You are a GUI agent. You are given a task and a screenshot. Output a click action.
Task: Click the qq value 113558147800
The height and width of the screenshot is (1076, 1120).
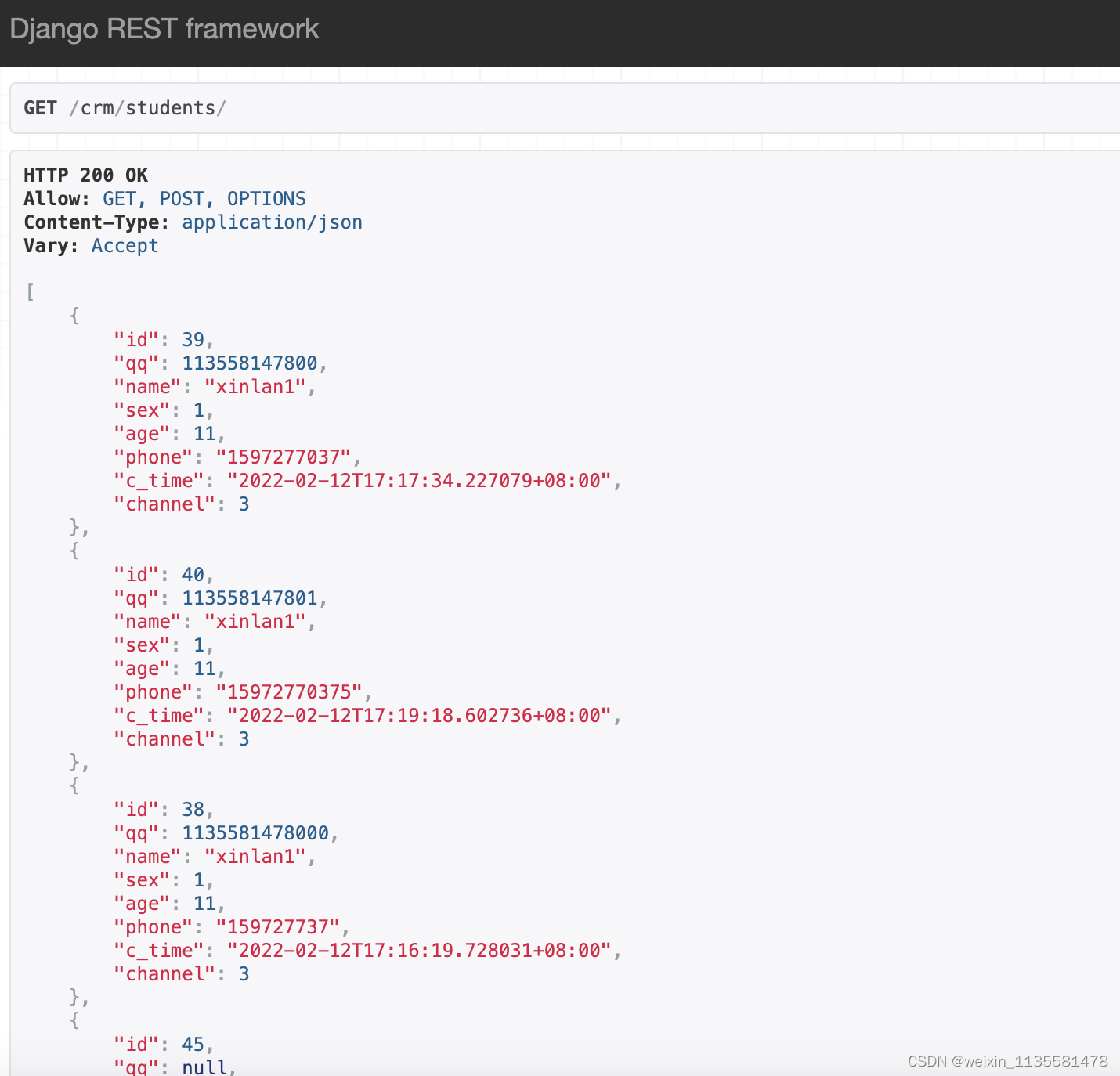click(x=251, y=363)
